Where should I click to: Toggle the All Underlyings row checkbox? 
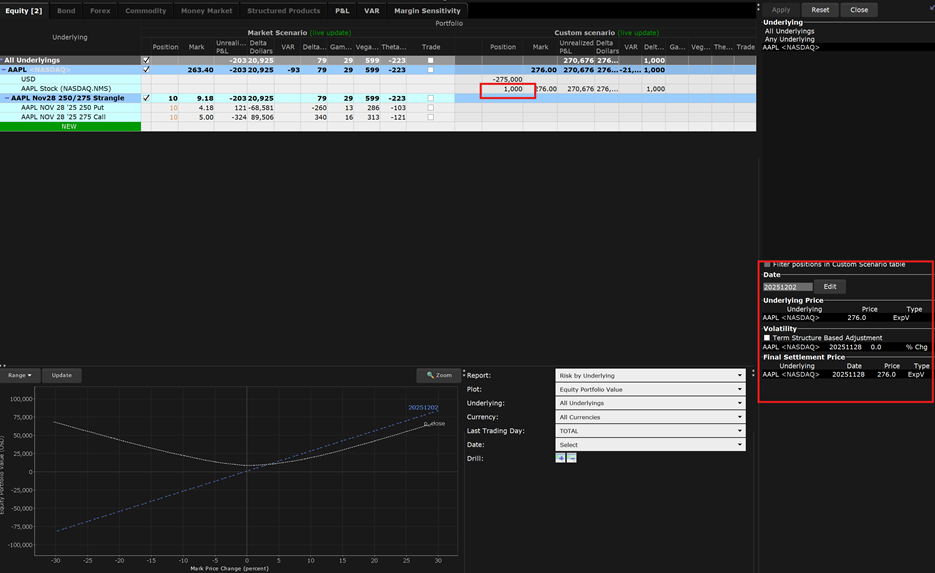pos(147,60)
